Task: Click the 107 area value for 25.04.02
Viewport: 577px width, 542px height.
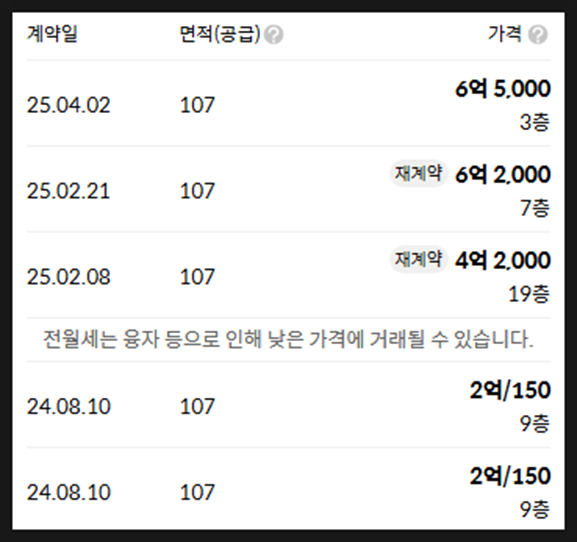Action: [197, 105]
